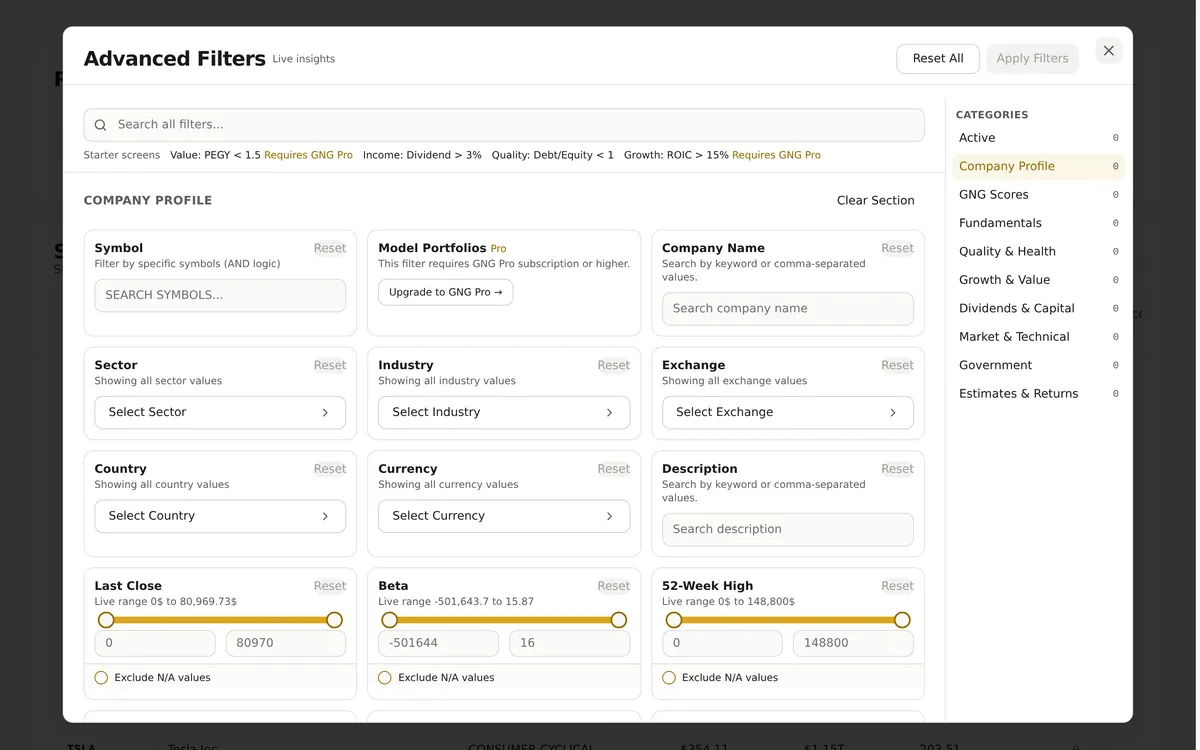The width and height of the screenshot is (1200, 750).
Task: Reset the 52-Week High filter
Action: [x=897, y=587]
